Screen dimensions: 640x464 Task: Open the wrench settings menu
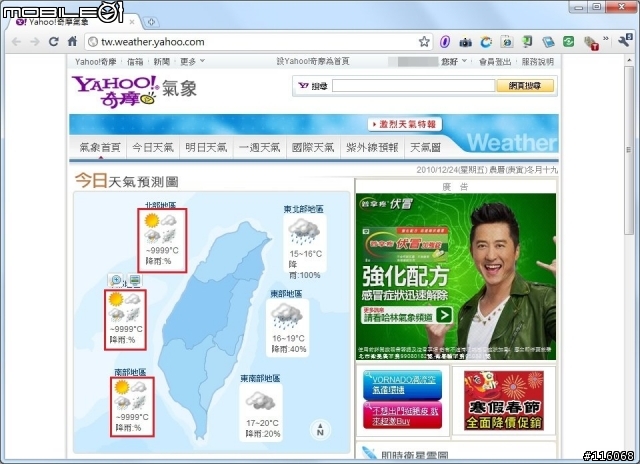pos(625,41)
